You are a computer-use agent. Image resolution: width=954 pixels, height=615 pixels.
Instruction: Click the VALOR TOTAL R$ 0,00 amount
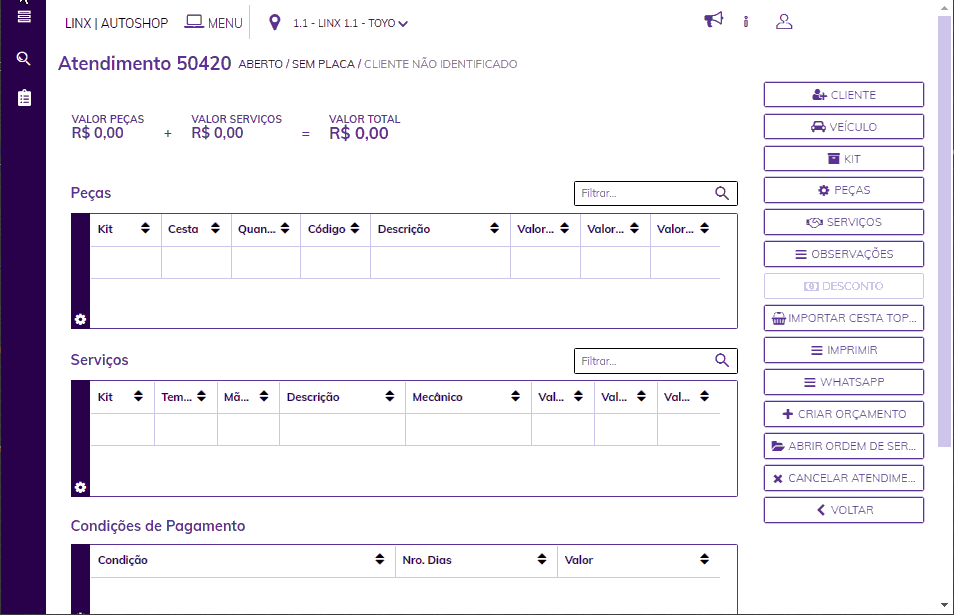point(359,134)
